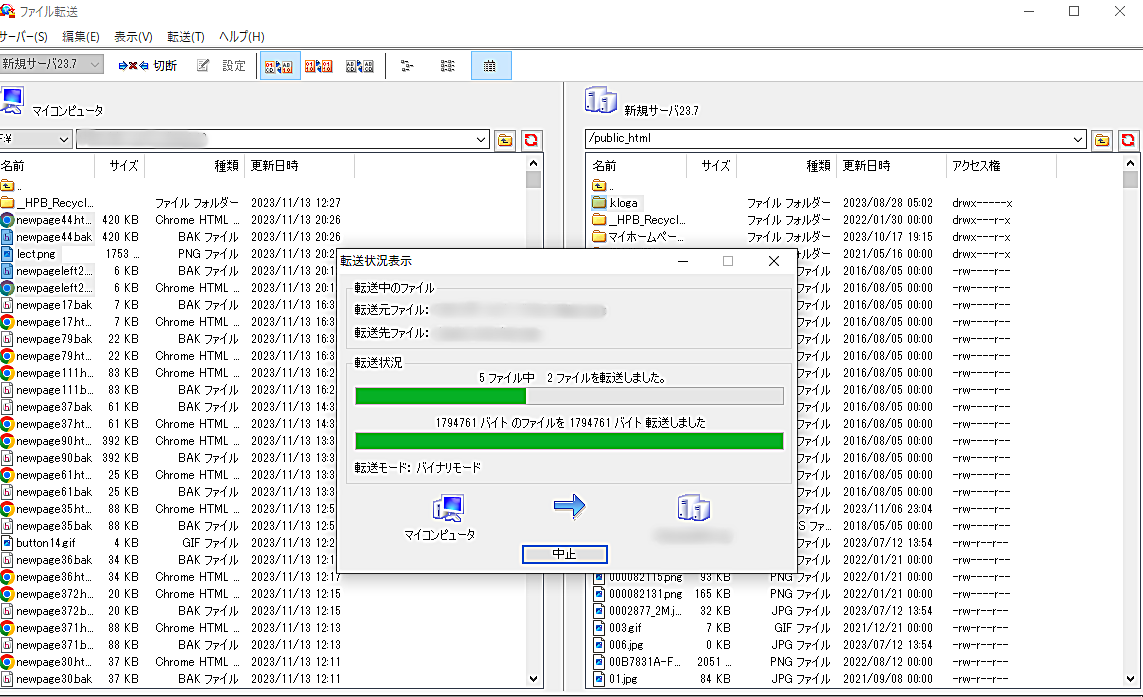Open the F:¥ drive dropdown
This screenshot has height=697, width=1143.
(x=64, y=139)
